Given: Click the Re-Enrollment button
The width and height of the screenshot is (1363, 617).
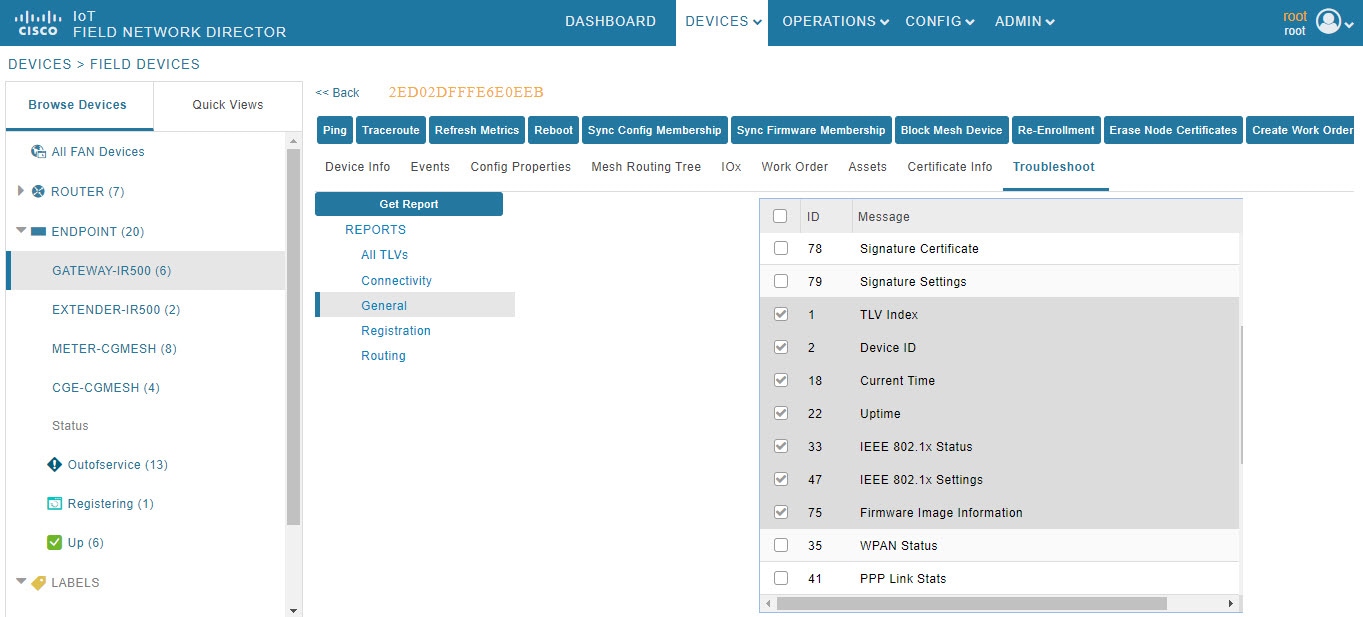Looking at the screenshot, I should pyautogui.click(x=1056, y=130).
